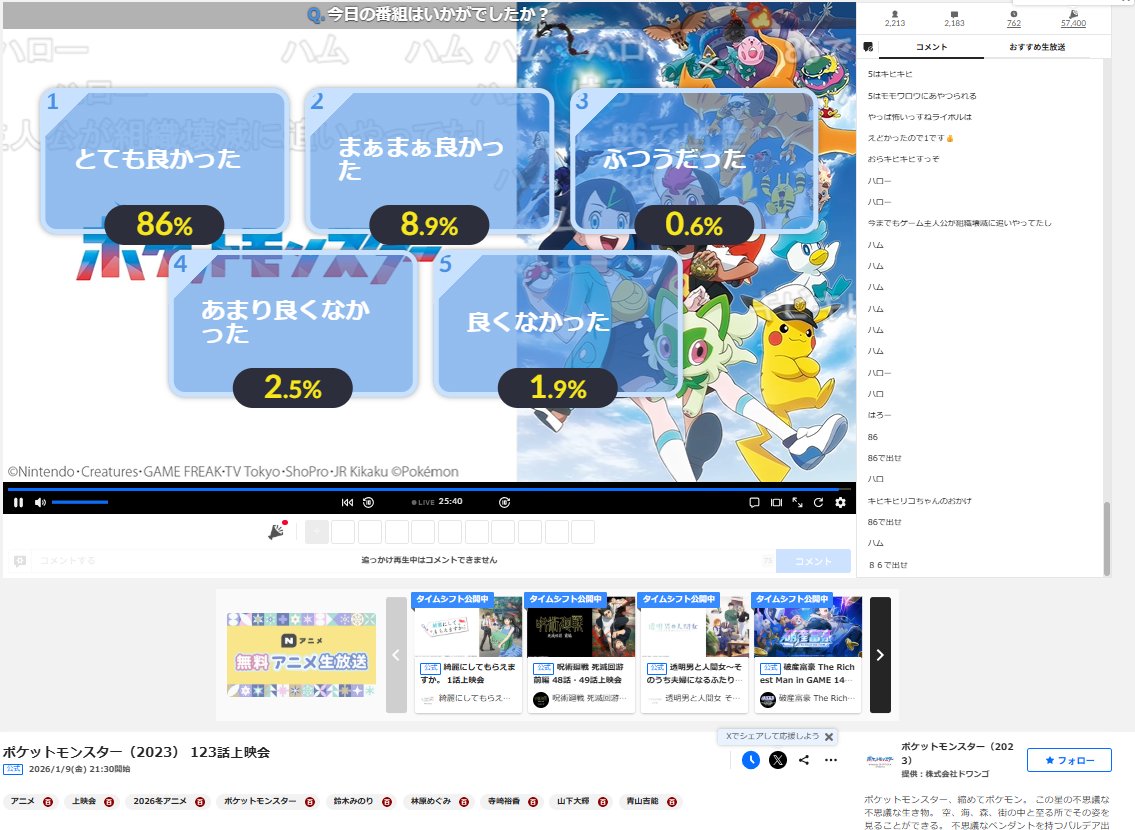Jump to the beginning of the broadcast
Image resolution: width=1135 pixels, height=830 pixels.
click(347, 502)
